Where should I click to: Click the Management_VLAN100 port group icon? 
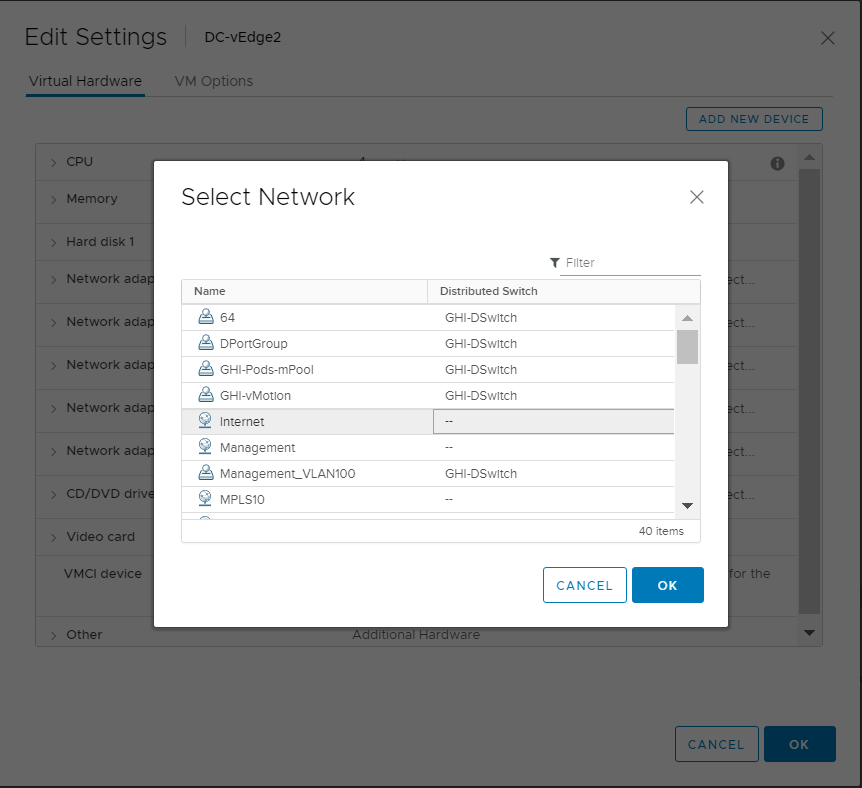206,473
